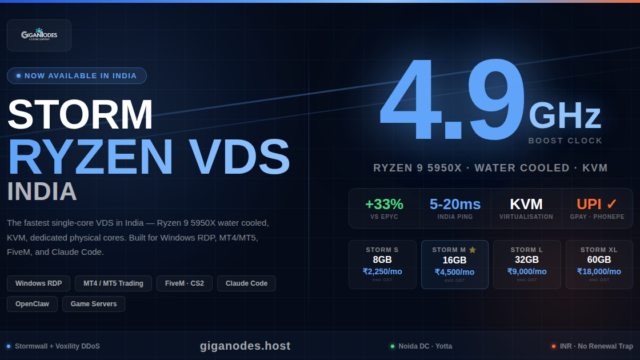The width and height of the screenshot is (640, 360).
Task: Click the ₹4,500/mo price
Action: click(455, 272)
